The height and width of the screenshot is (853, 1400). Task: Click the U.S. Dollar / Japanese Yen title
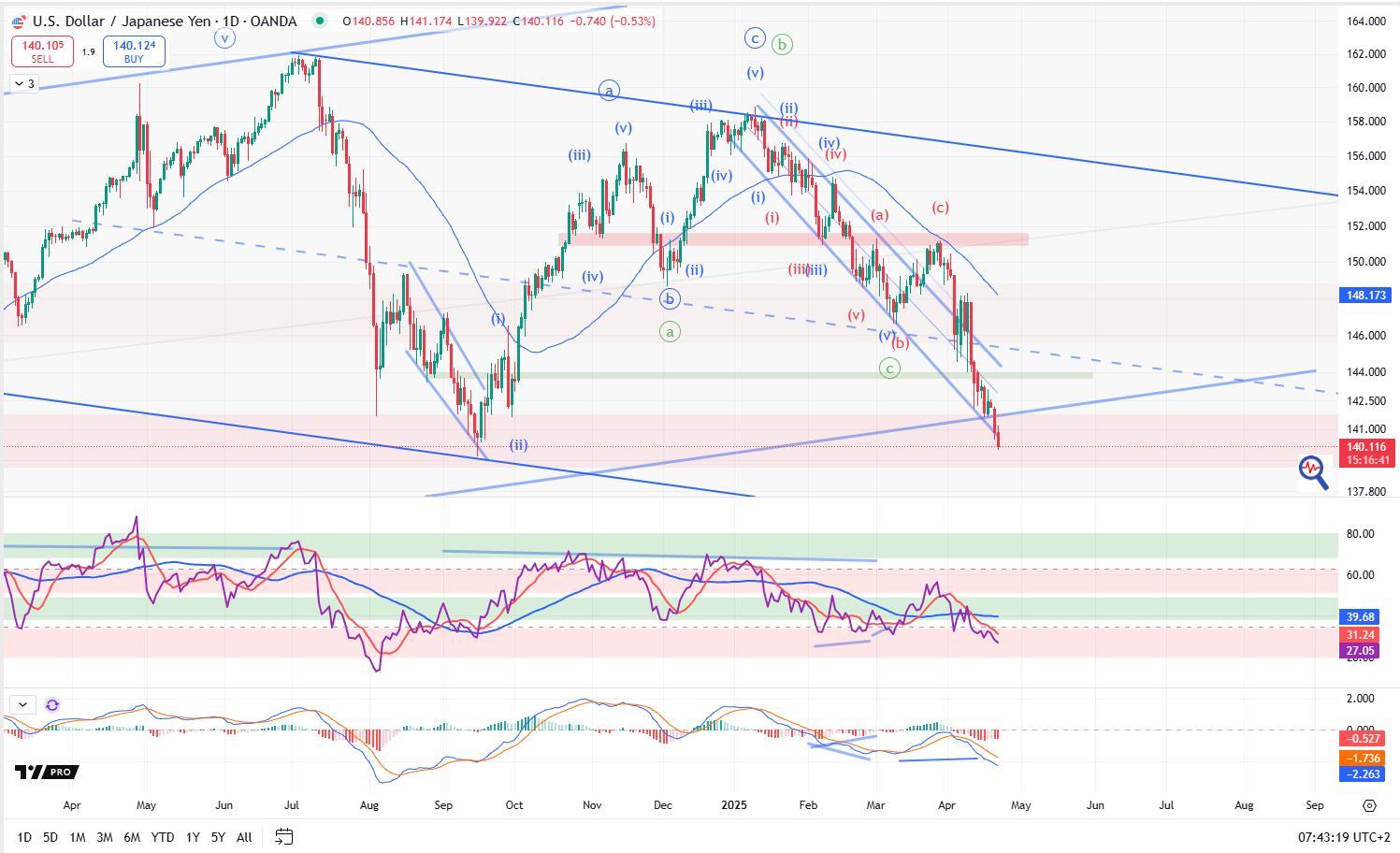165,21
